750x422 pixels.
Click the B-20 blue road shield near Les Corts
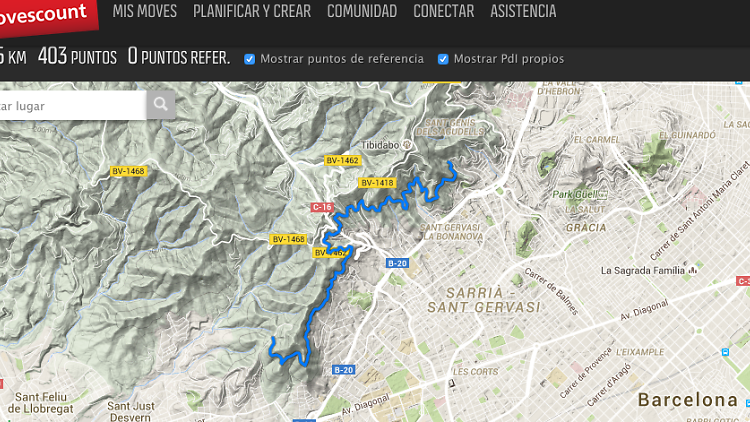click(x=343, y=370)
